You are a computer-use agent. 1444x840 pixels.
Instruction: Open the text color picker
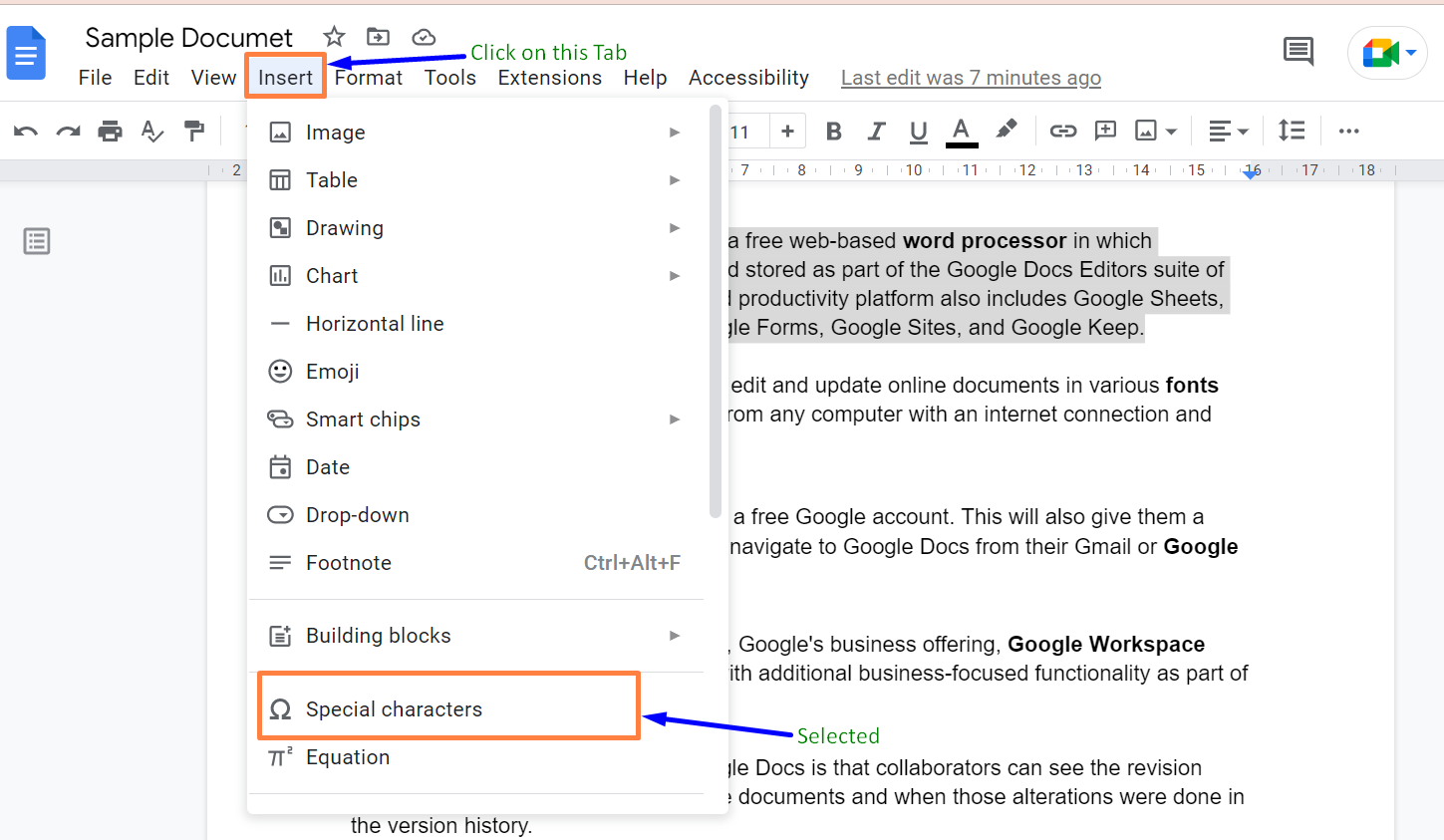point(961,131)
